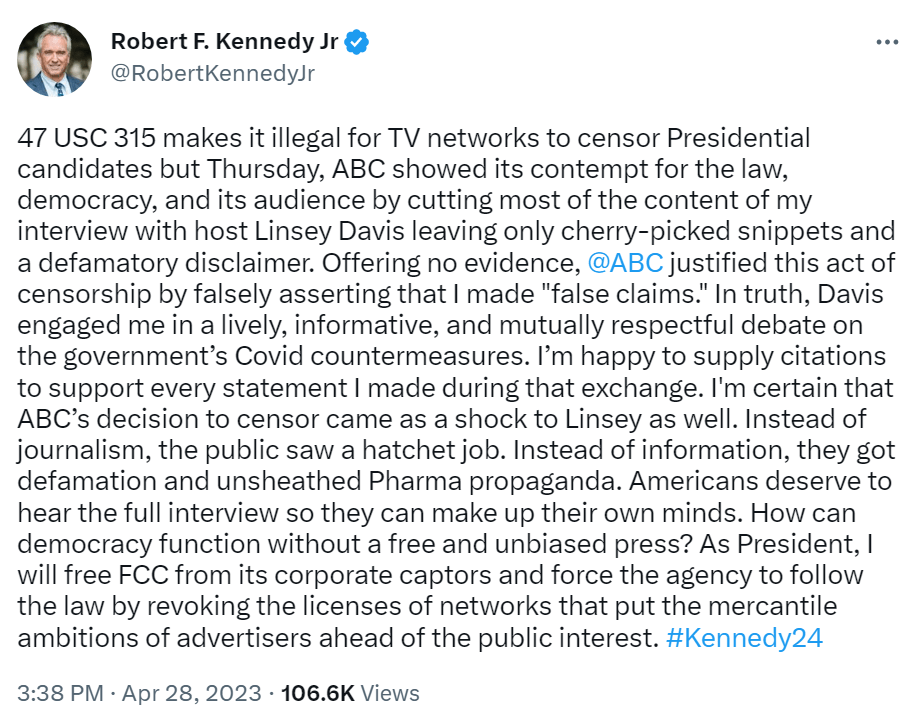The height and width of the screenshot is (726, 920).
Task: Click the display name Robert F. Kennedy Jr
Action: [x=226, y=43]
